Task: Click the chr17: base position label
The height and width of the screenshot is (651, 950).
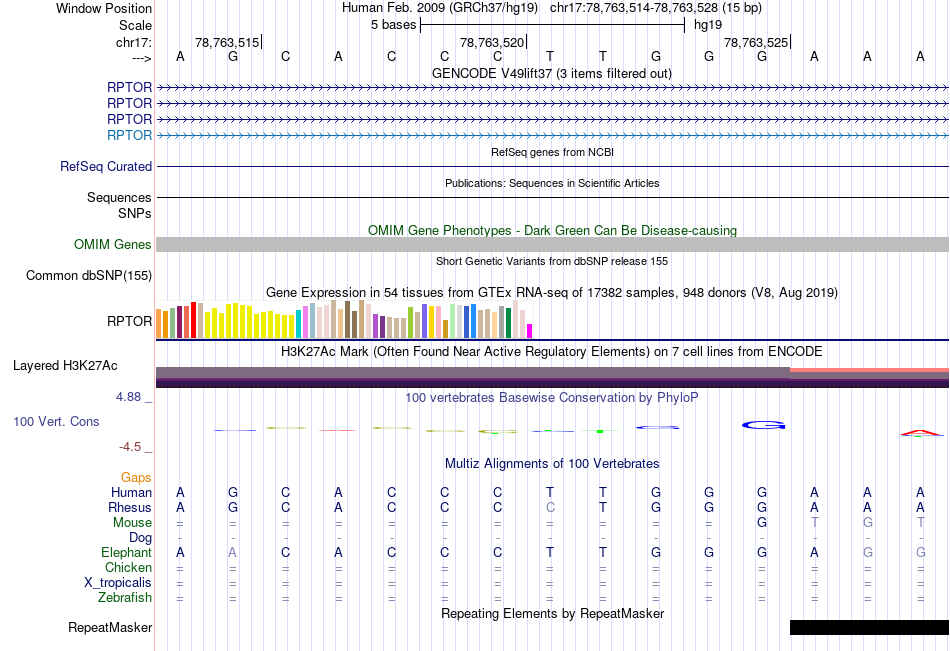Action: coord(134,42)
